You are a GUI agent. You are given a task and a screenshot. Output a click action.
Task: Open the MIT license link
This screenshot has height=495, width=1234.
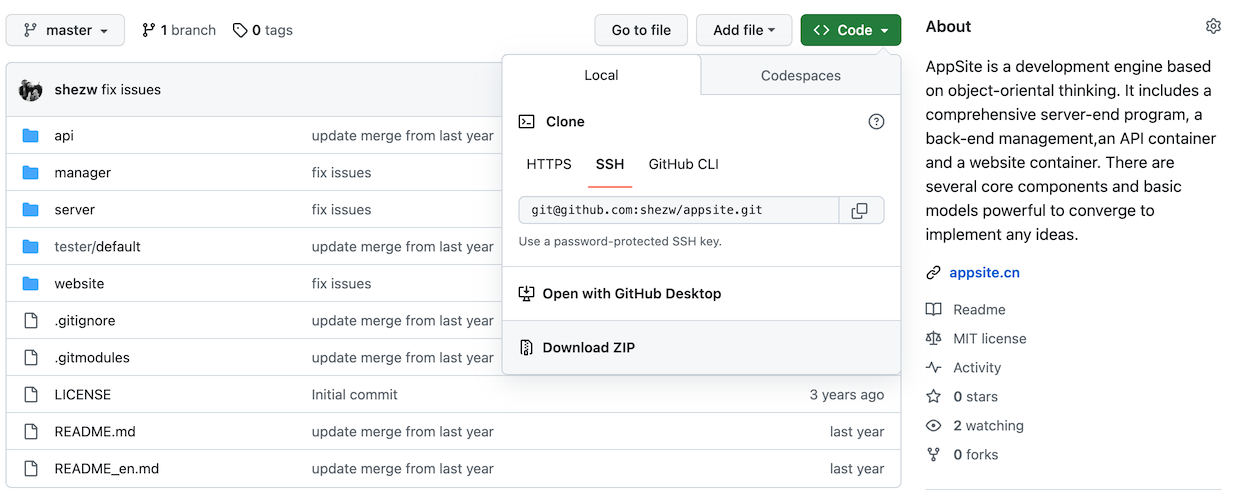point(990,339)
